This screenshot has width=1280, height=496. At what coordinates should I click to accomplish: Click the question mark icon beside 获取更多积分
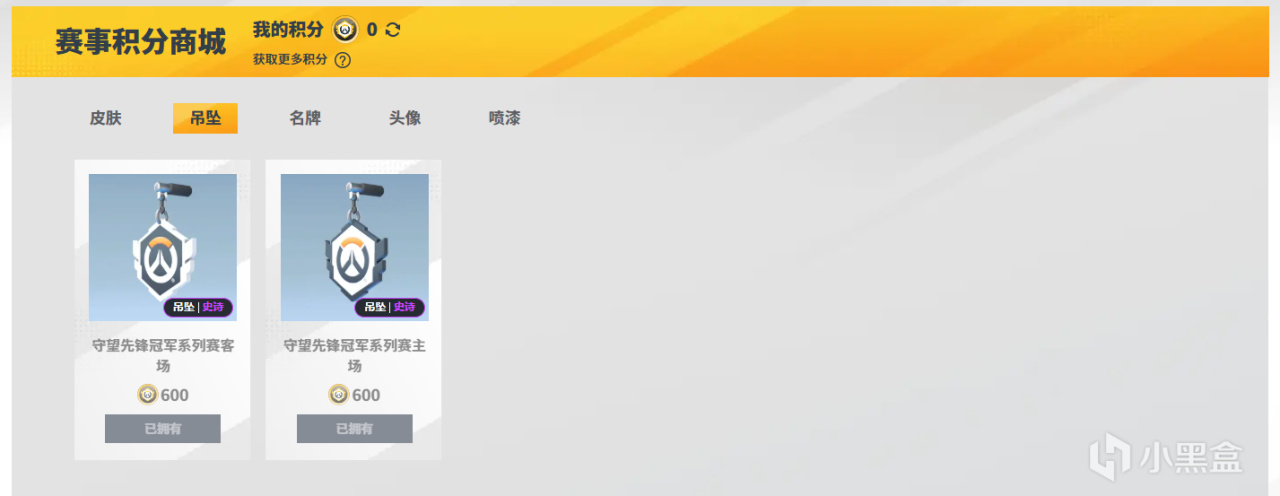(342, 60)
